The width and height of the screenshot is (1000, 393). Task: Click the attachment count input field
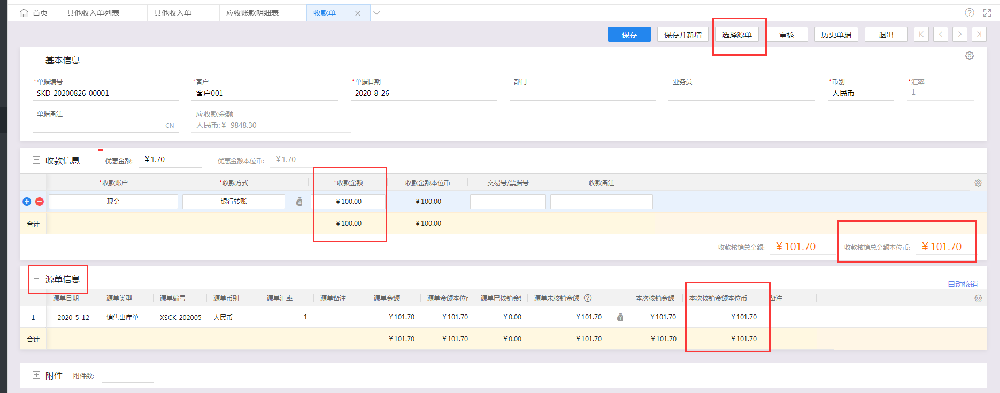click(128, 376)
